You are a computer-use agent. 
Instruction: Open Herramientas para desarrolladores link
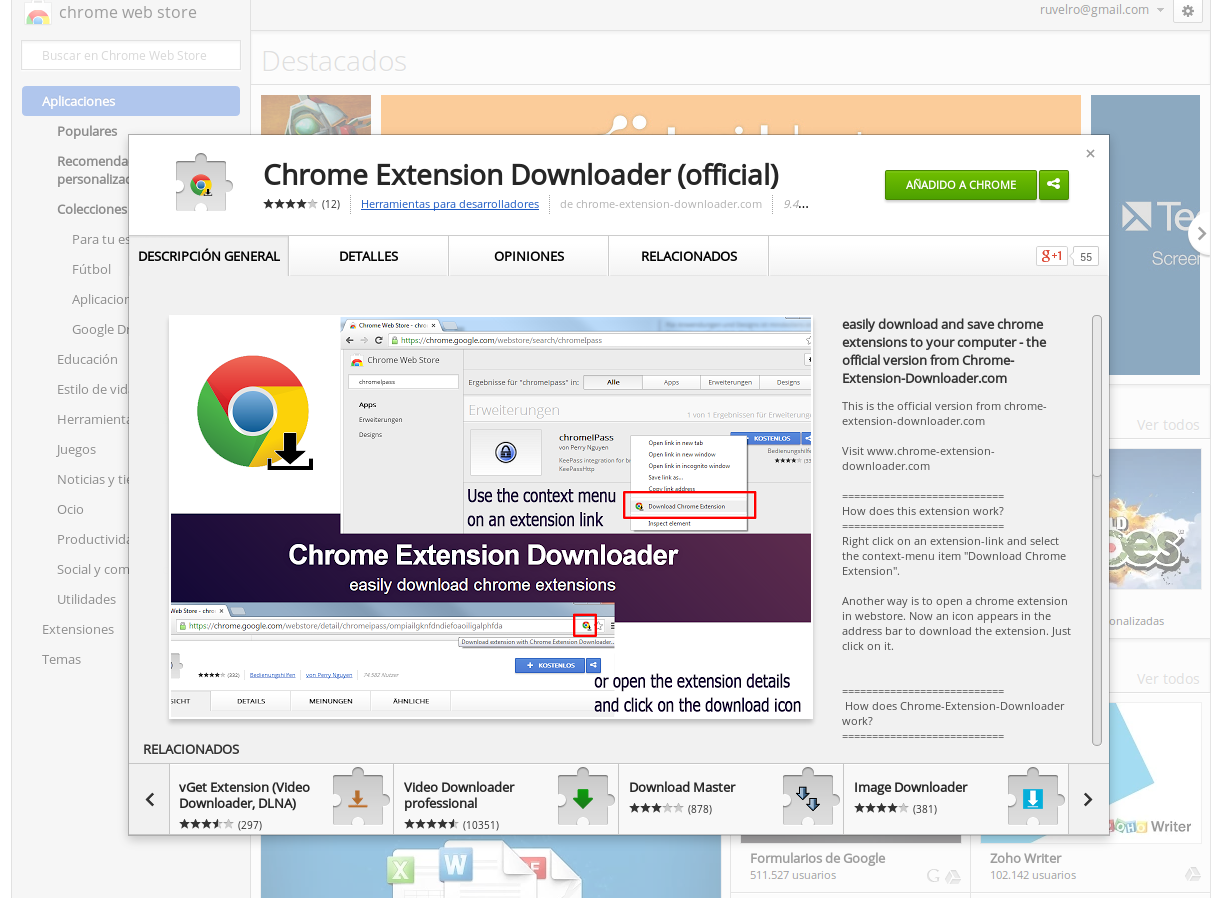(450, 204)
